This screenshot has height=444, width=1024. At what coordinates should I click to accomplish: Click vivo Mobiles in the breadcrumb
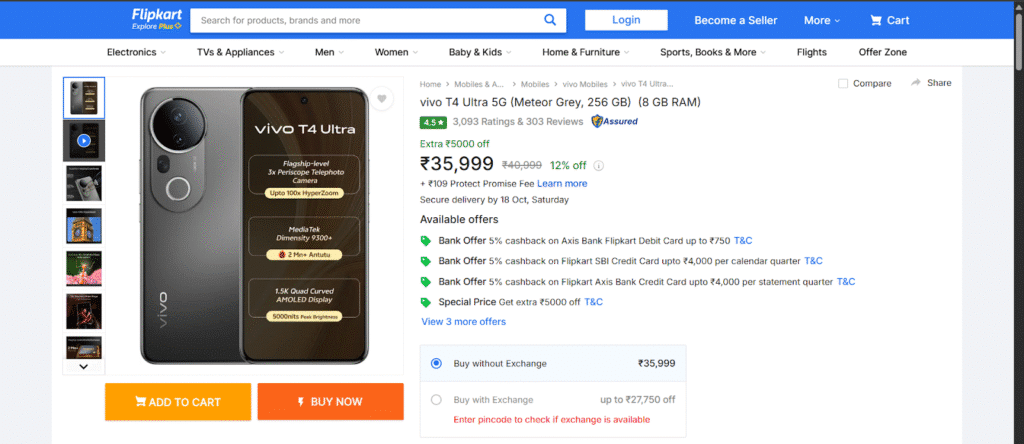click(585, 84)
